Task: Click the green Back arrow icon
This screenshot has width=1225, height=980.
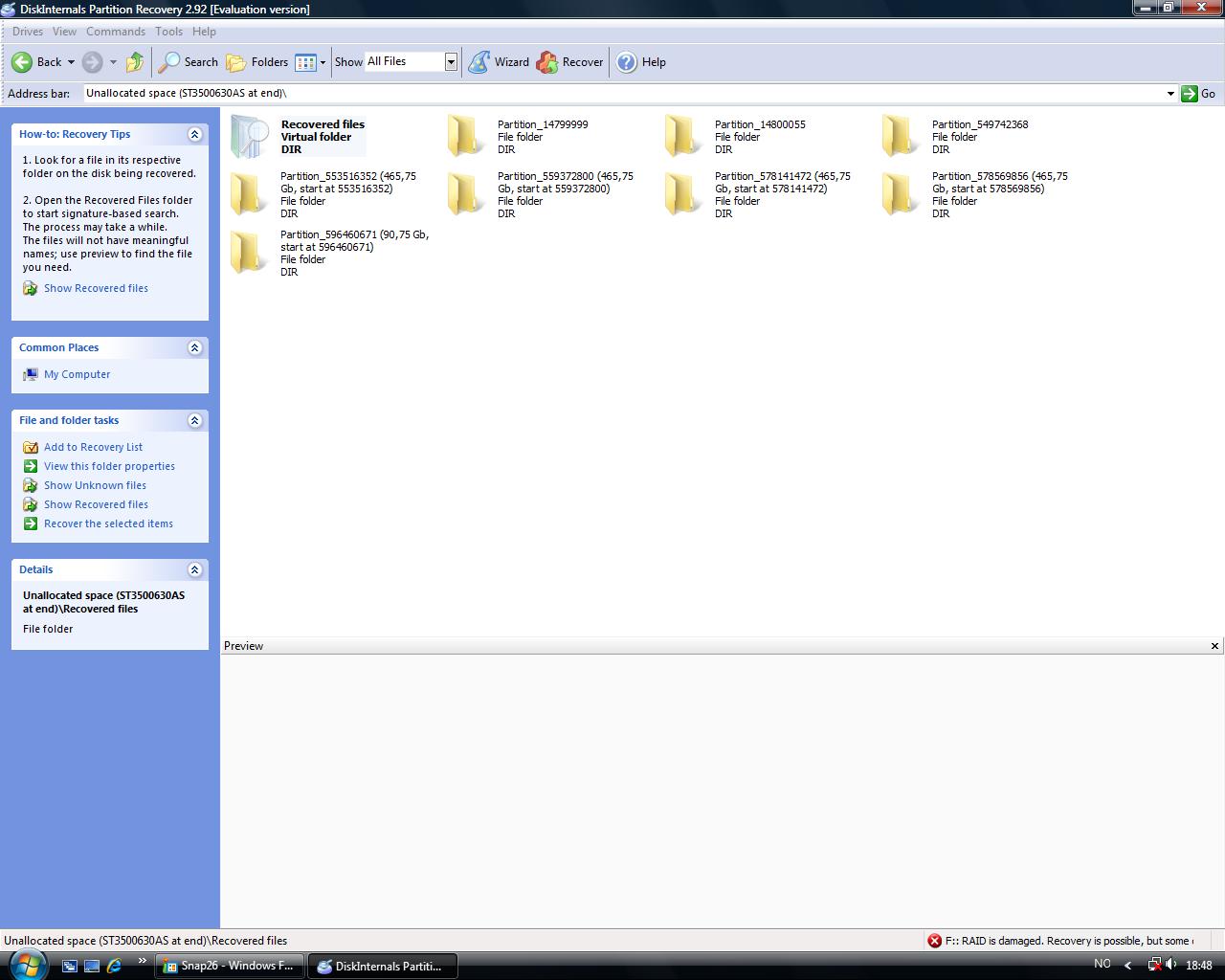Action: tap(22, 62)
